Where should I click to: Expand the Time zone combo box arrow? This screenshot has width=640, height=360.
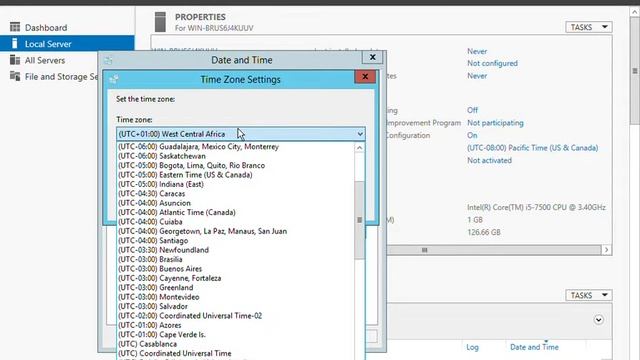pos(360,134)
